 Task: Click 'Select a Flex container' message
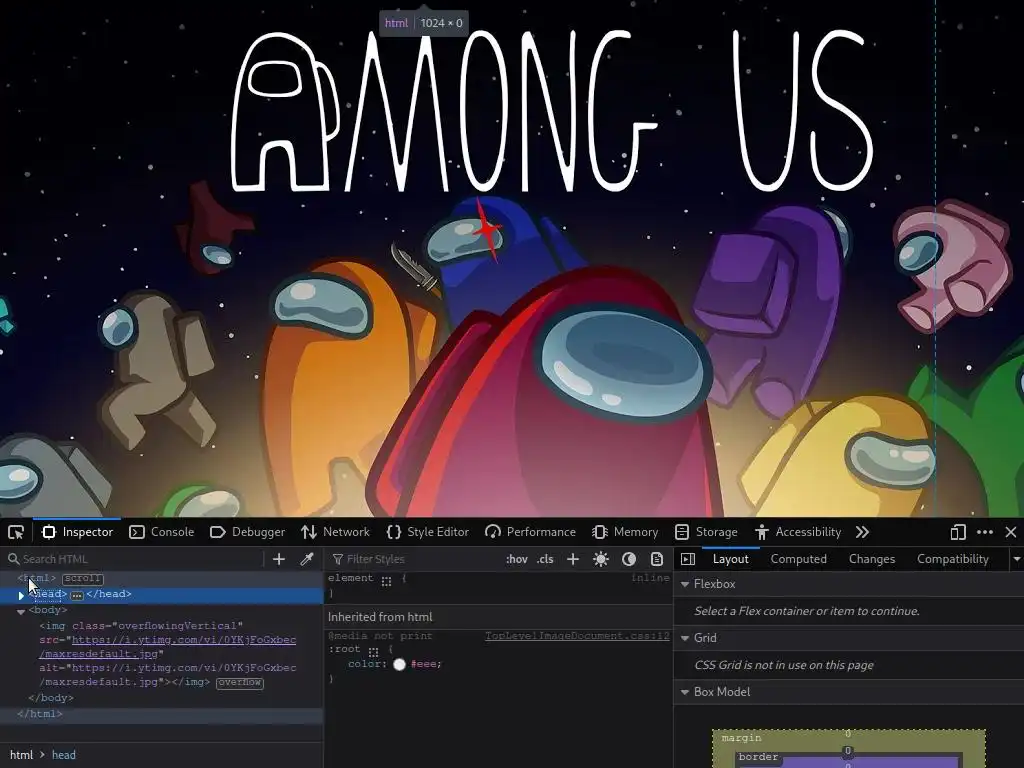pyautogui.click(x=807, y=611)
